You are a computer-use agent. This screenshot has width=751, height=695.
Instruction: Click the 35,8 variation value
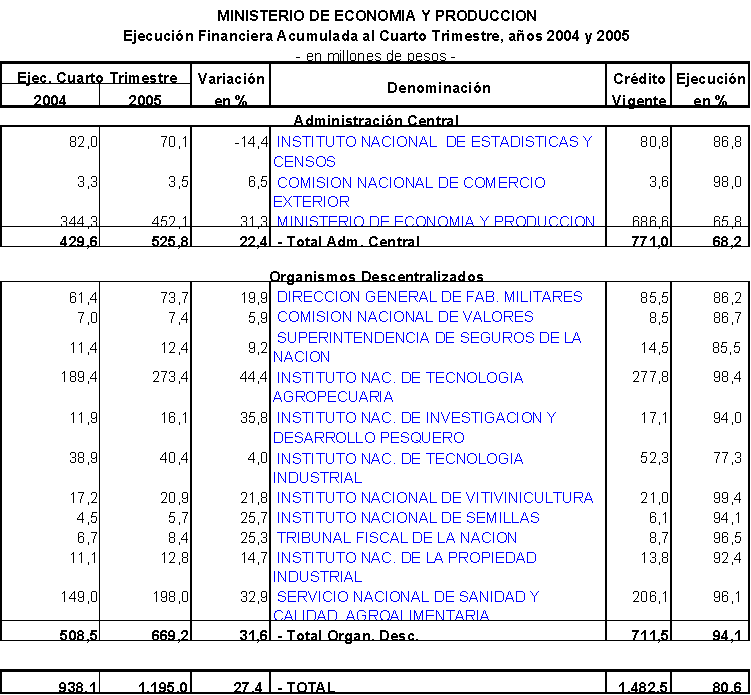[x=254, y=418]
